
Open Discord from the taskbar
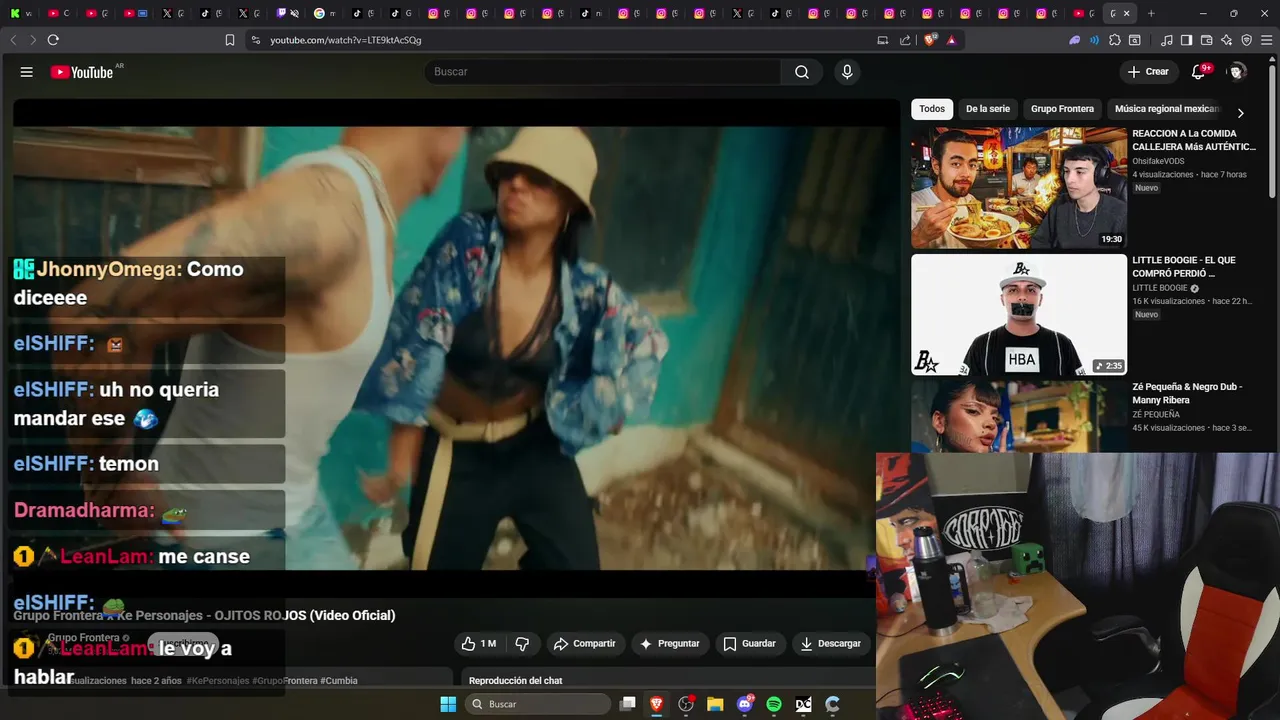pyautogui.click(x=745, y=704)
